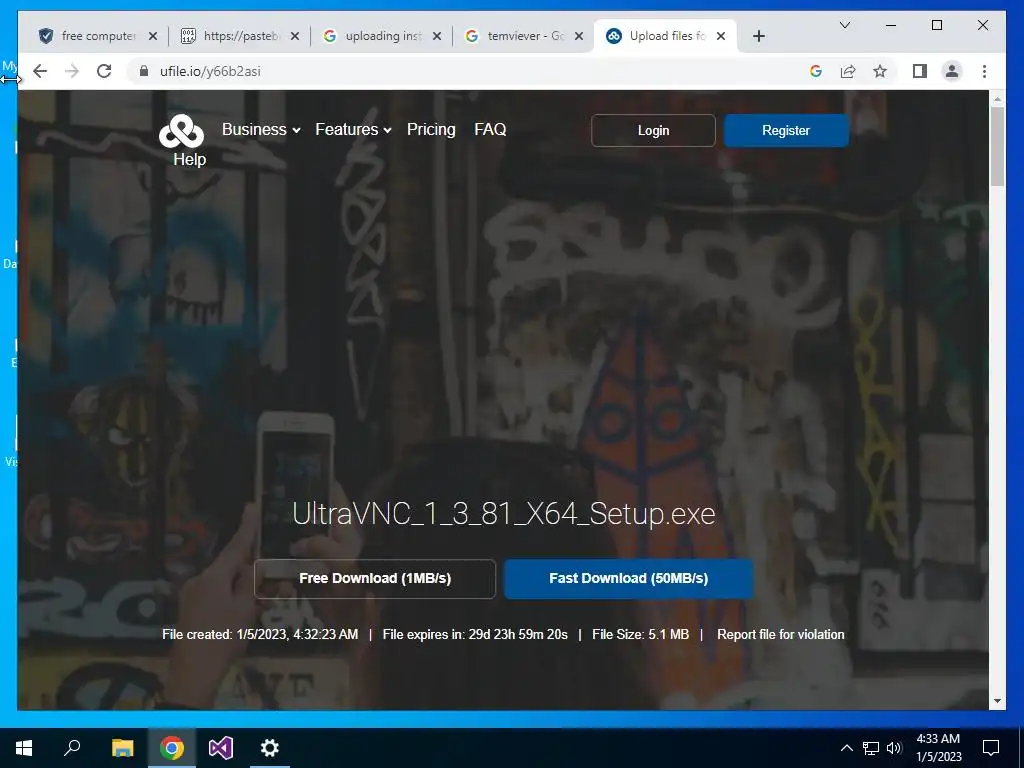The height and width of the screenshot is (768, 1024).
Task: Open the Chrome three-dot menu
Action: [984, 71]
